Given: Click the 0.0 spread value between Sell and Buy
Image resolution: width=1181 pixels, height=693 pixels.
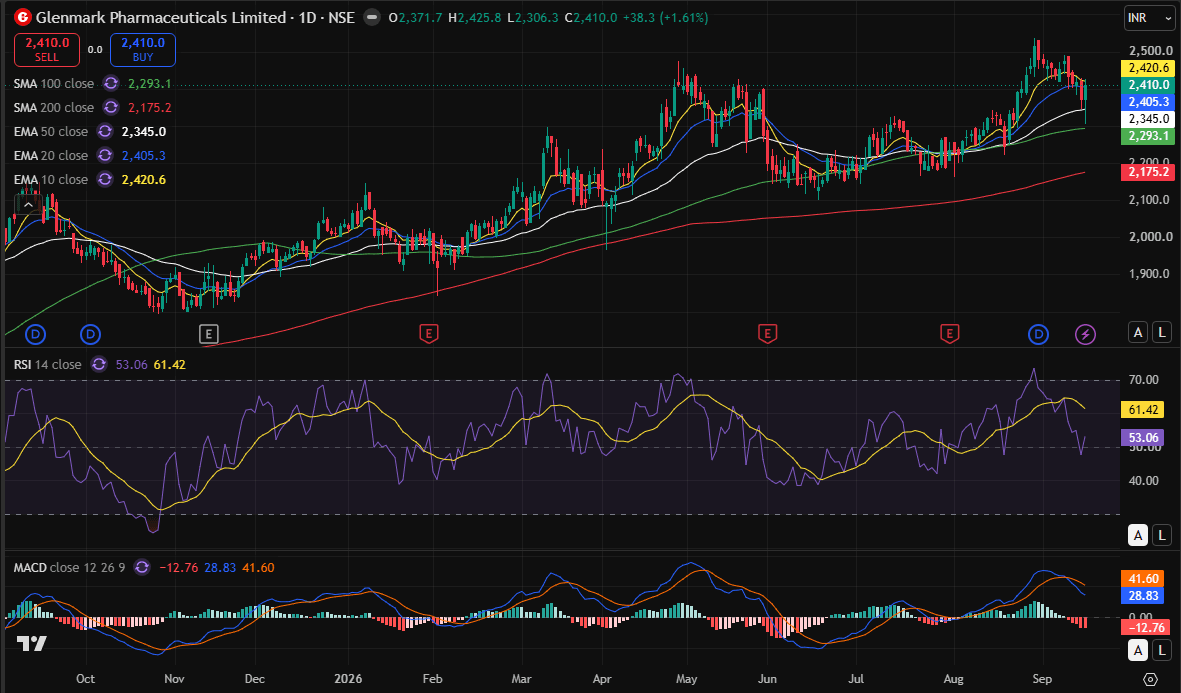Looking at the screenshot, I should click(x=95, y=50).
